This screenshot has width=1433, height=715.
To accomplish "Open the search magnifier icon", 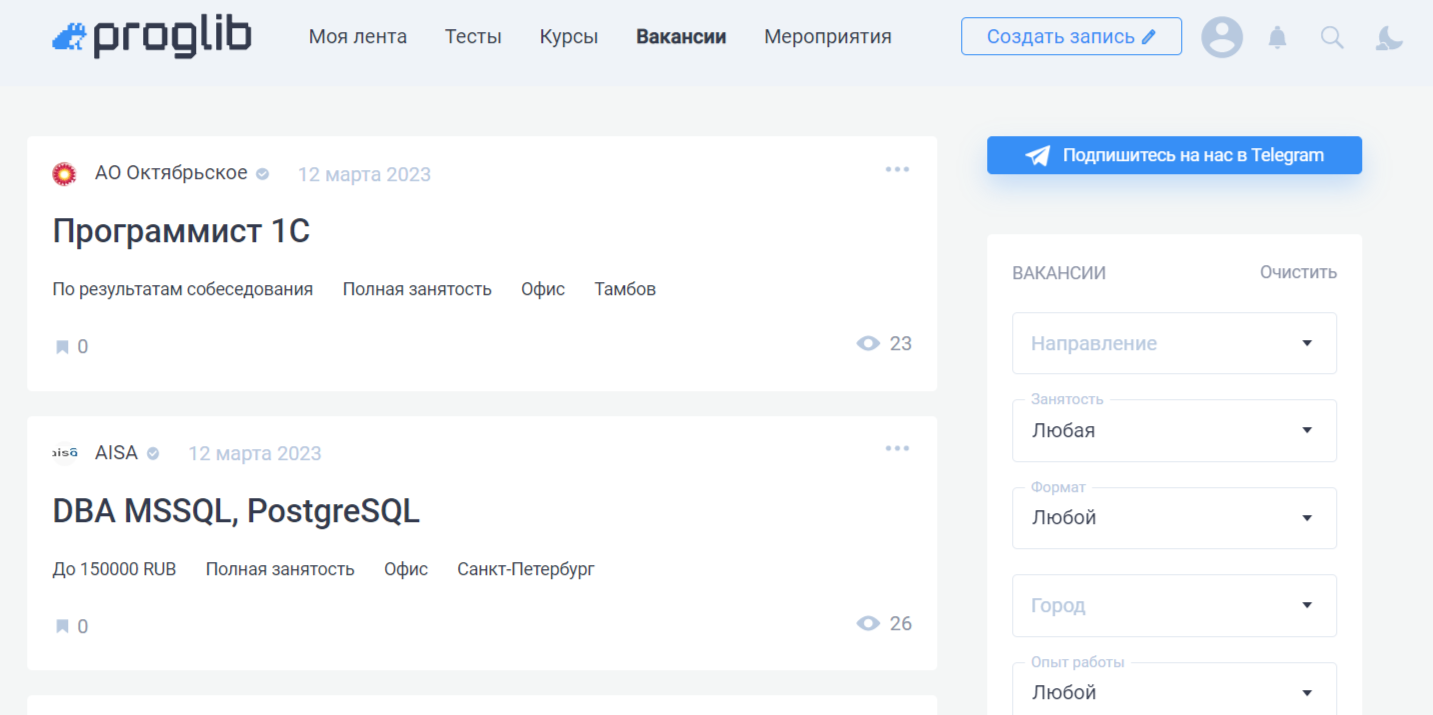I will 1332,37.
